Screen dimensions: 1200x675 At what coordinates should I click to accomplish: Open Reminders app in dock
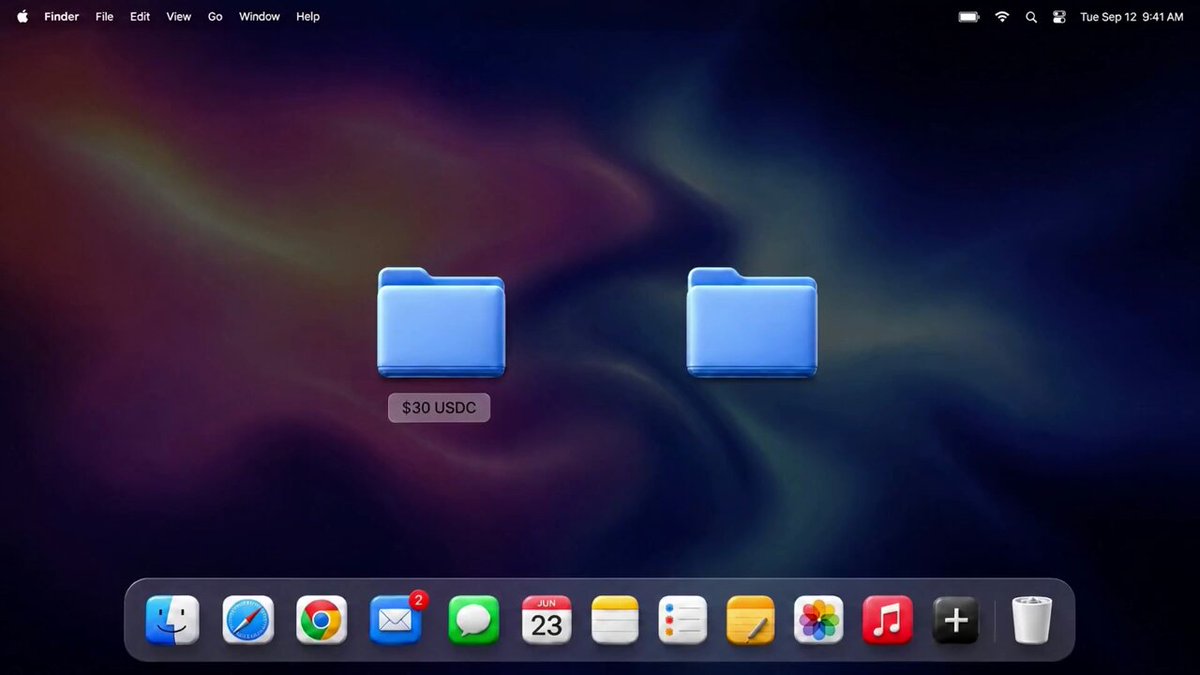pyautogui.click(x=682, y=620)
